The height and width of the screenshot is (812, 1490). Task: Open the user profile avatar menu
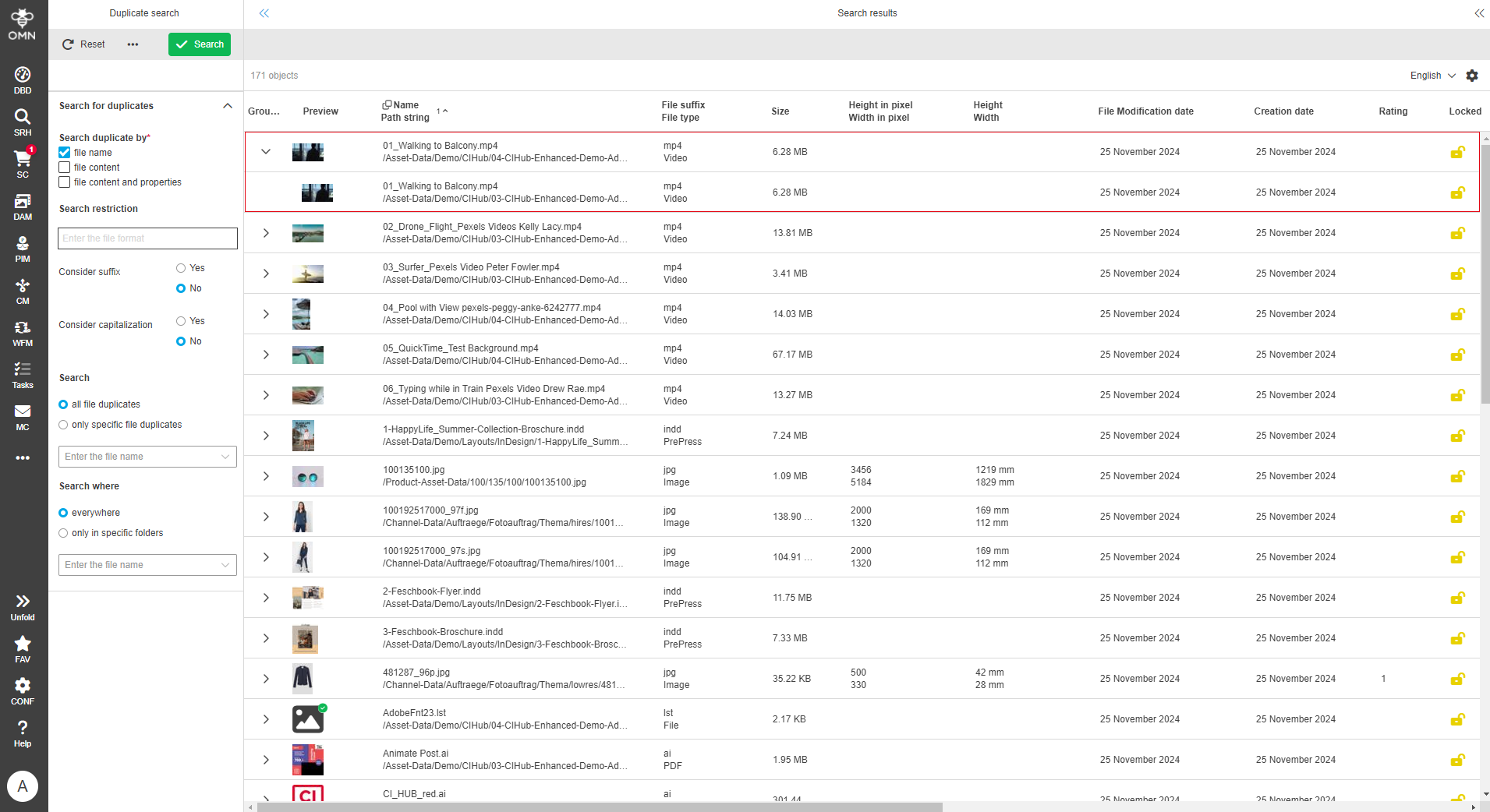click(x=23, y=786)
